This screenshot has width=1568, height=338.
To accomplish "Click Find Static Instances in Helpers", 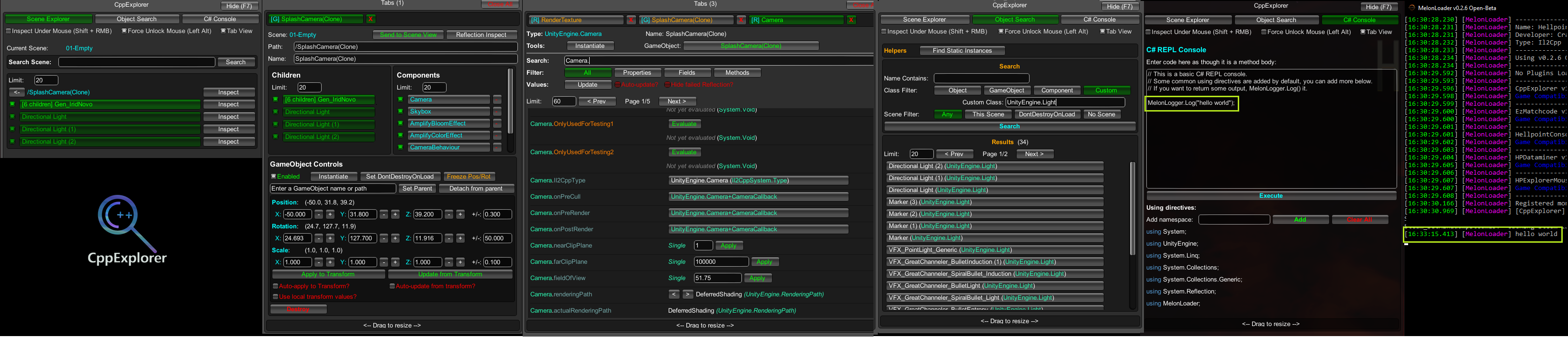I will coord(962,51).
